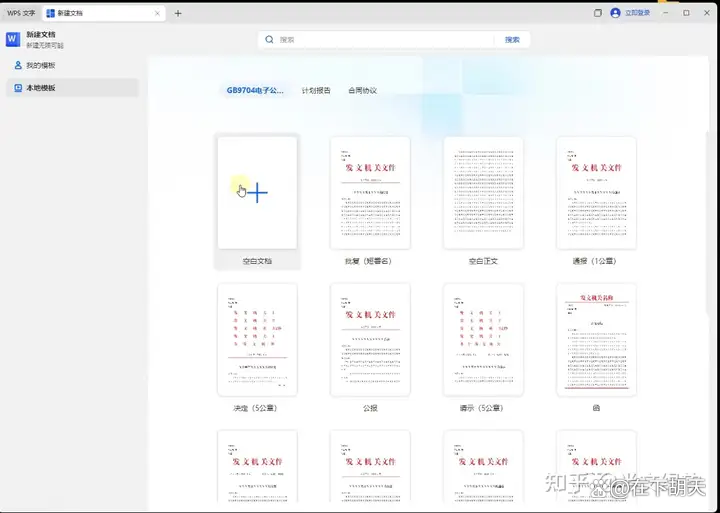This screenshot has height=513, width=720.
Task: Click the window layout icon near login
Action: point(598,13)
